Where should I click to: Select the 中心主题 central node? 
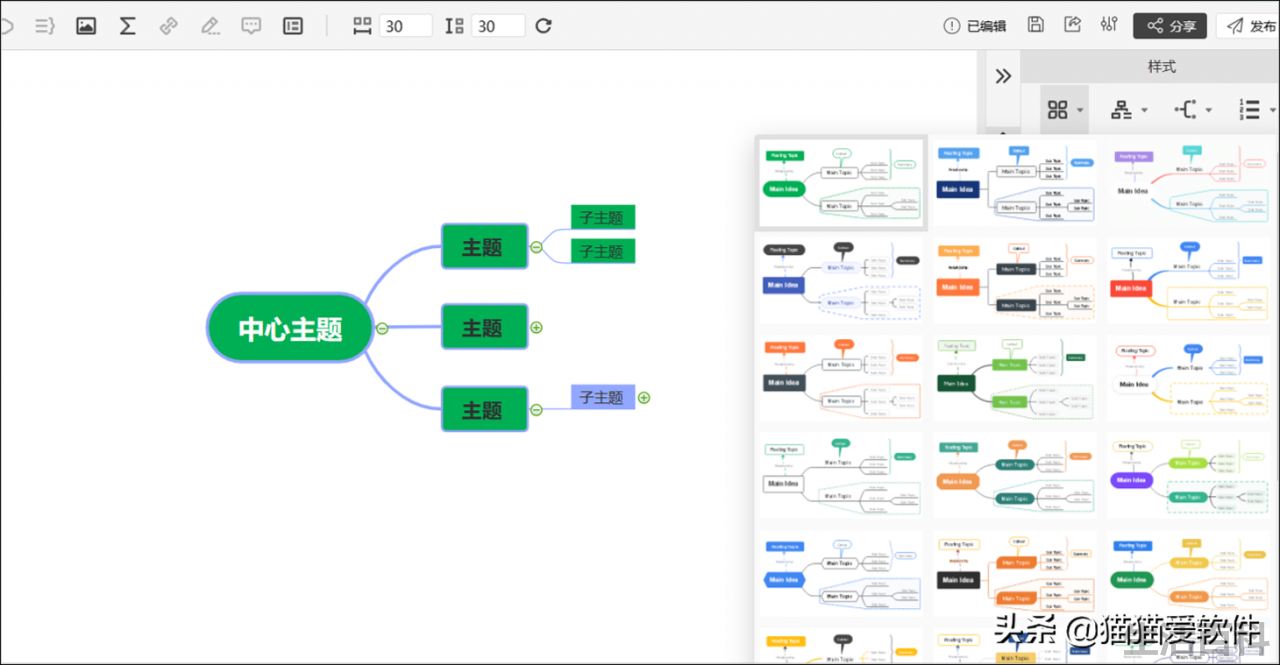(x=290, y=328)
